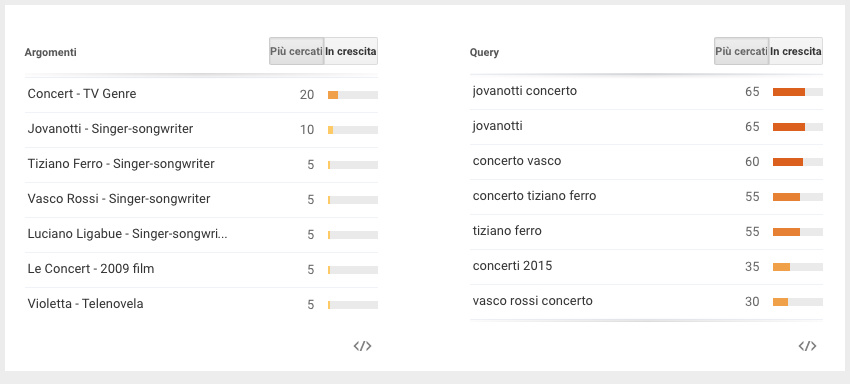Switch Query list to In crescita
Screen dimensions: 850x384
tap(796, 51)
